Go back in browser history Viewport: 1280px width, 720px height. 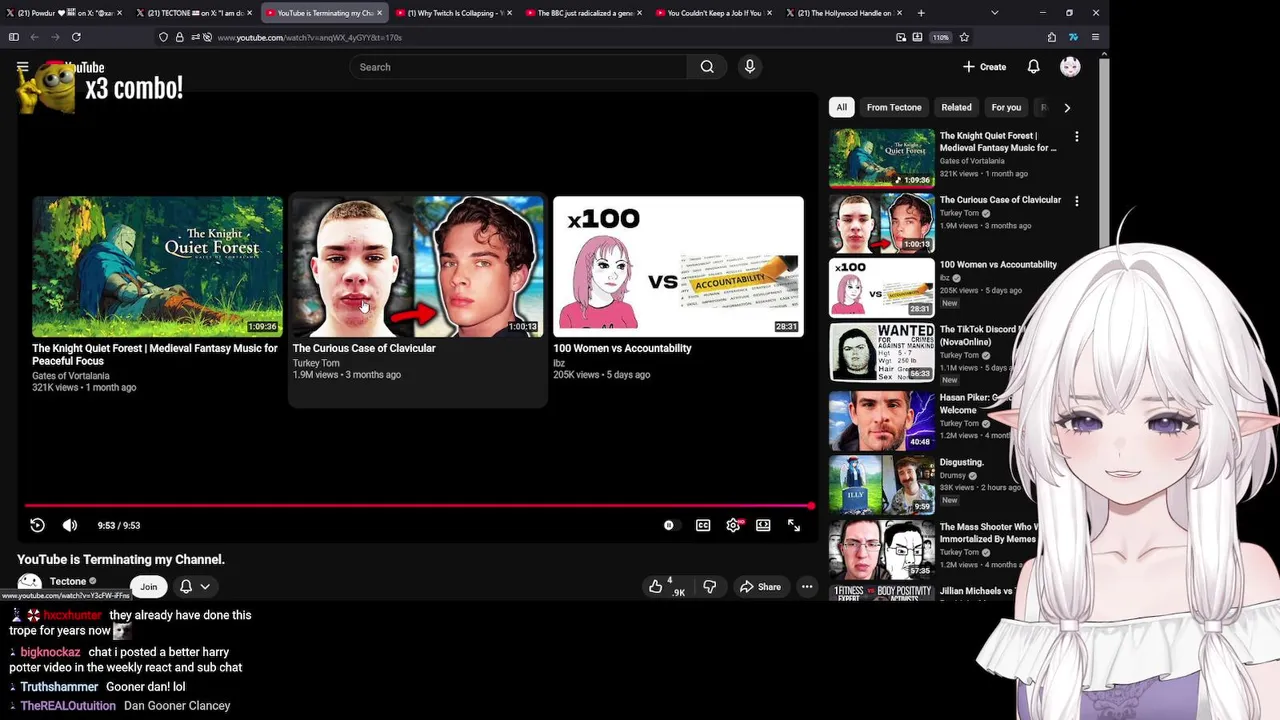(x=34, y=37)
